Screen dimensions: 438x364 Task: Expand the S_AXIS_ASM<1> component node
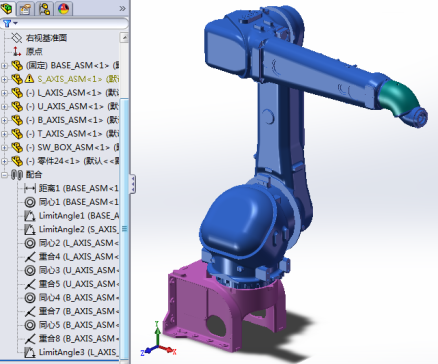coord(4,79)
